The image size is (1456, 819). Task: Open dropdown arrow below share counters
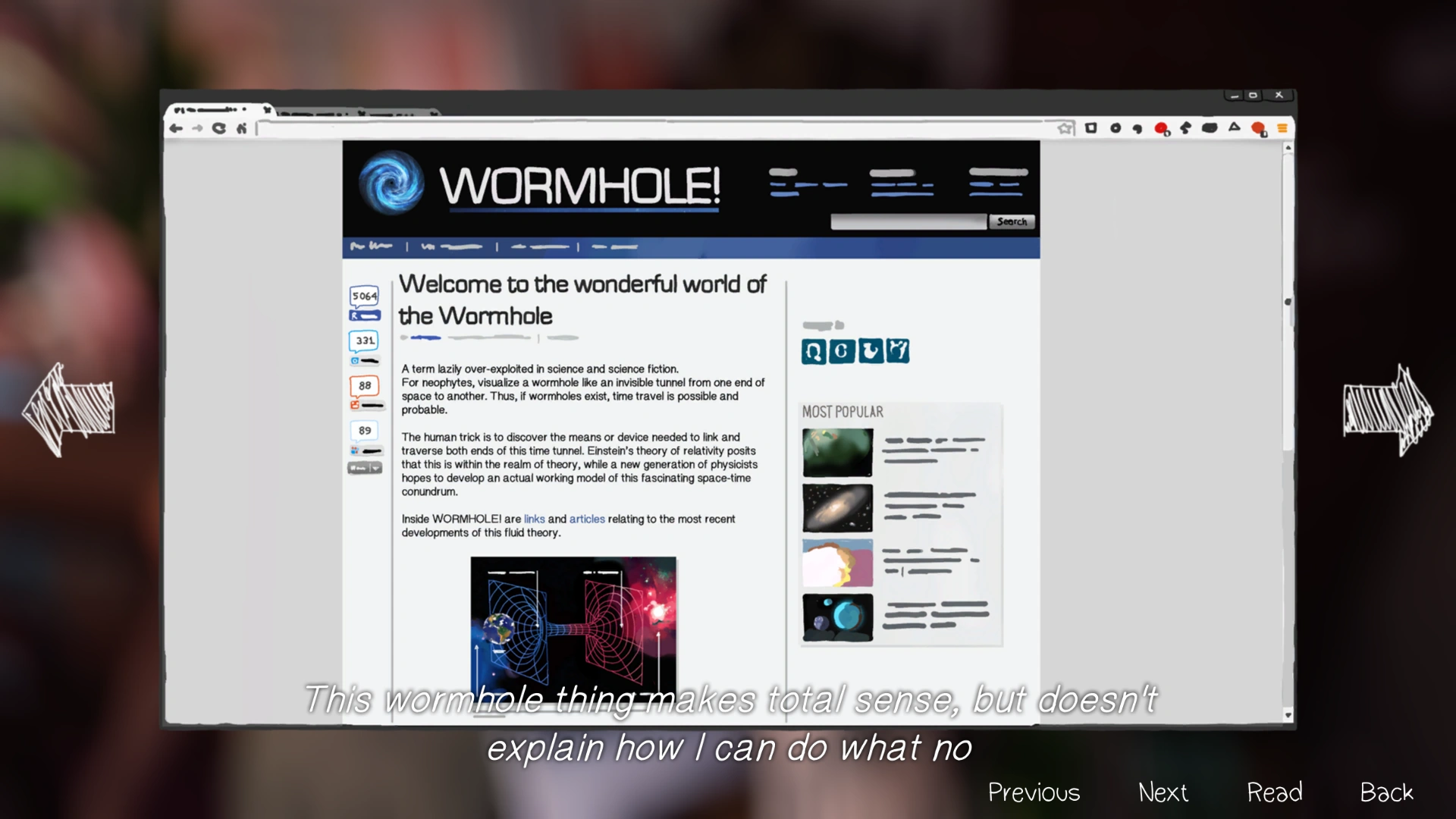[x=375, y=469]
